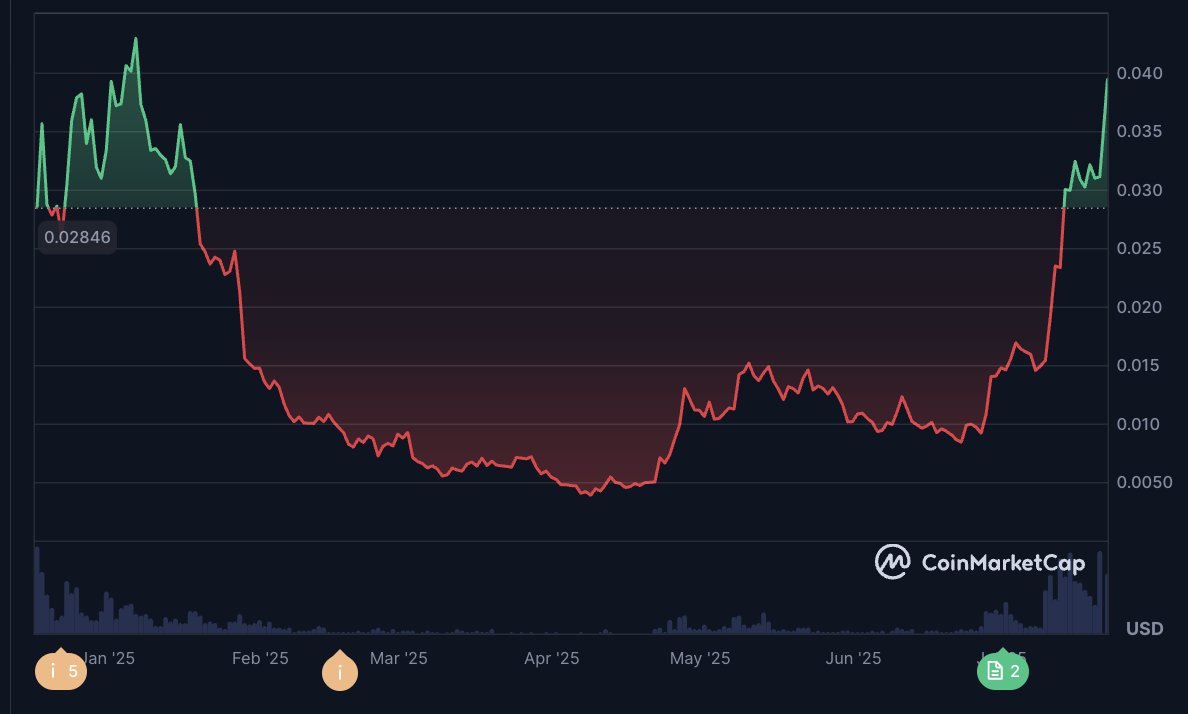Click the 0.015 price axis label
1188x714 pixels.
coord(1140,365)
